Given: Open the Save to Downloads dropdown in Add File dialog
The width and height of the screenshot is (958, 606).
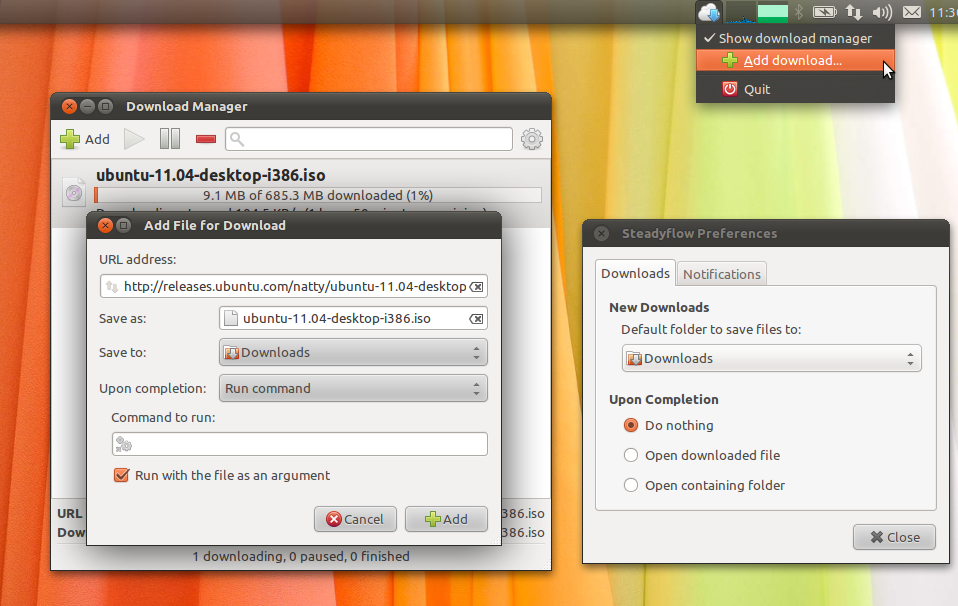Looking at the screenshot, I should 353,352.
